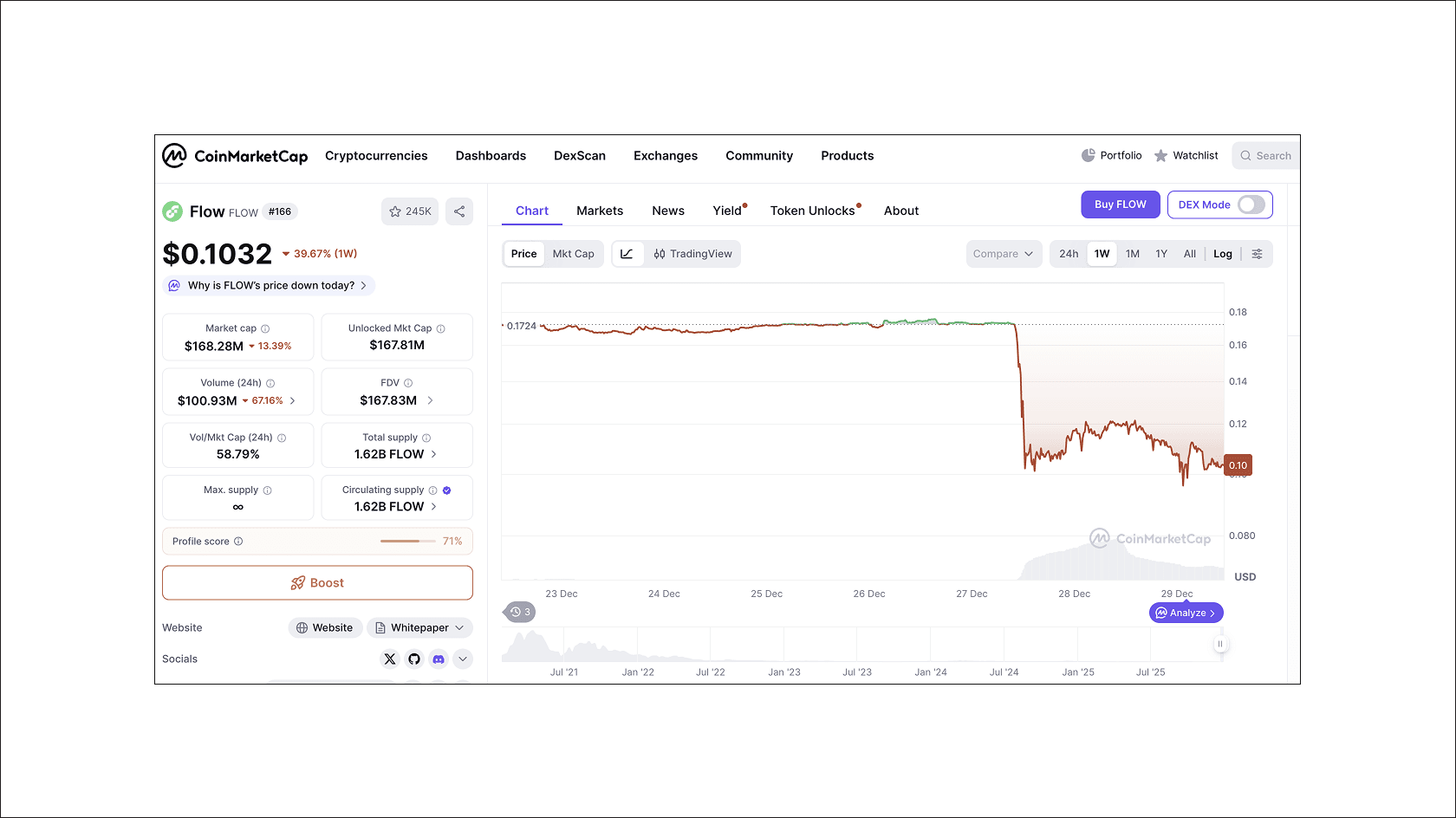This screenshot has width=1456, height=818.
Task: Open the Community menu
Action: [759, 156]
